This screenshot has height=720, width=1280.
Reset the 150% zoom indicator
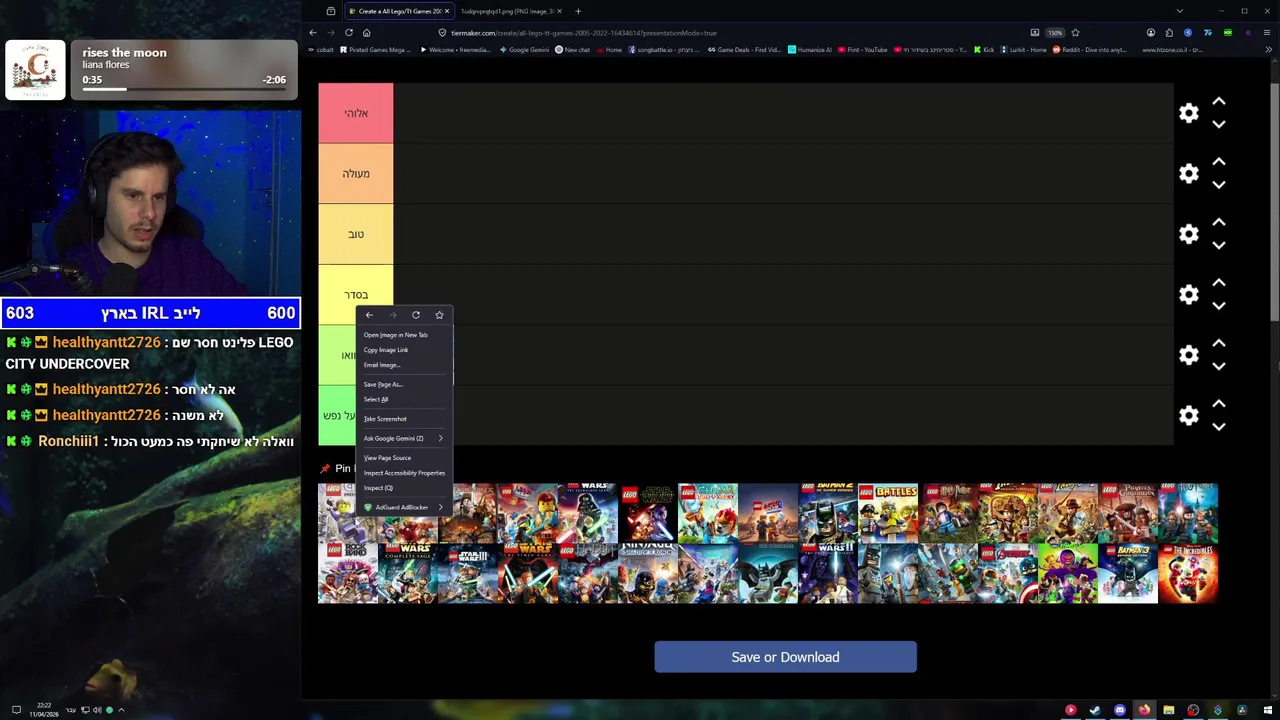[x=1055, y=32]
